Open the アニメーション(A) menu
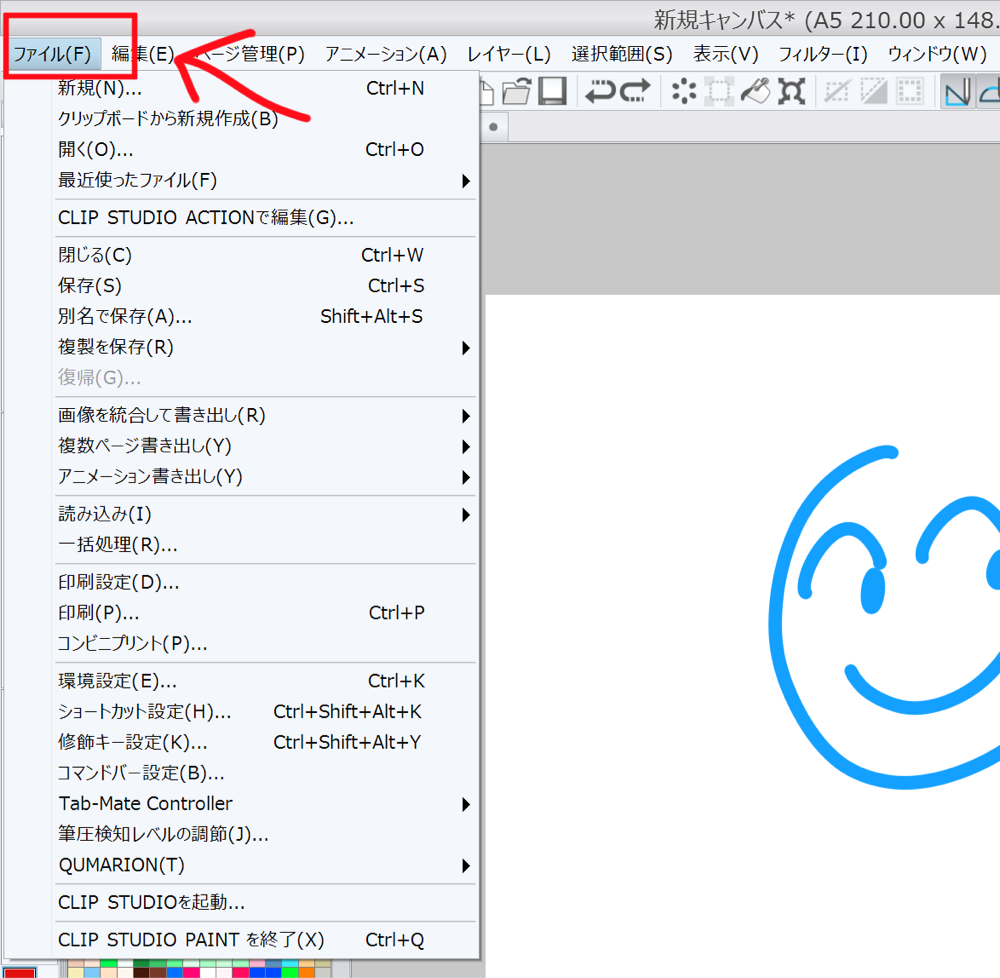1000x978 pixels. pos(386,54)
